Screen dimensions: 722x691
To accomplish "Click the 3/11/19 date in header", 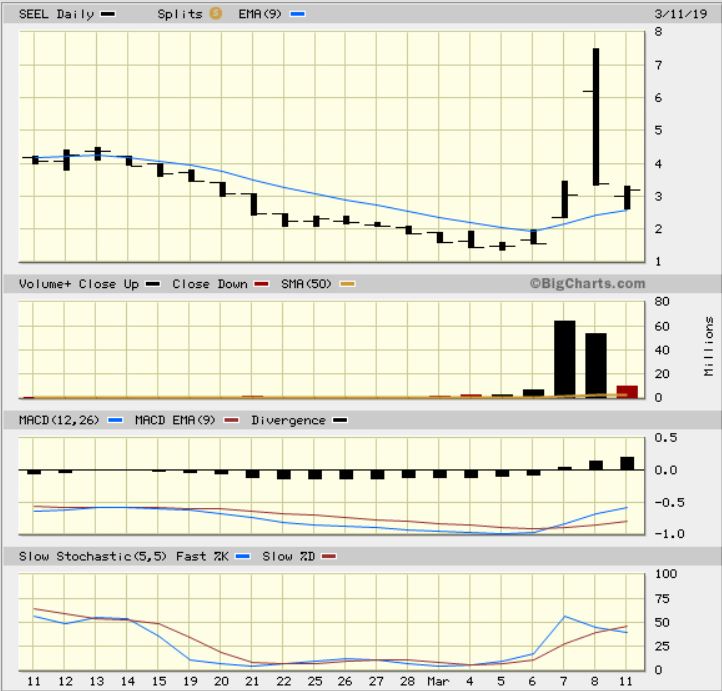I will point(683,14).
